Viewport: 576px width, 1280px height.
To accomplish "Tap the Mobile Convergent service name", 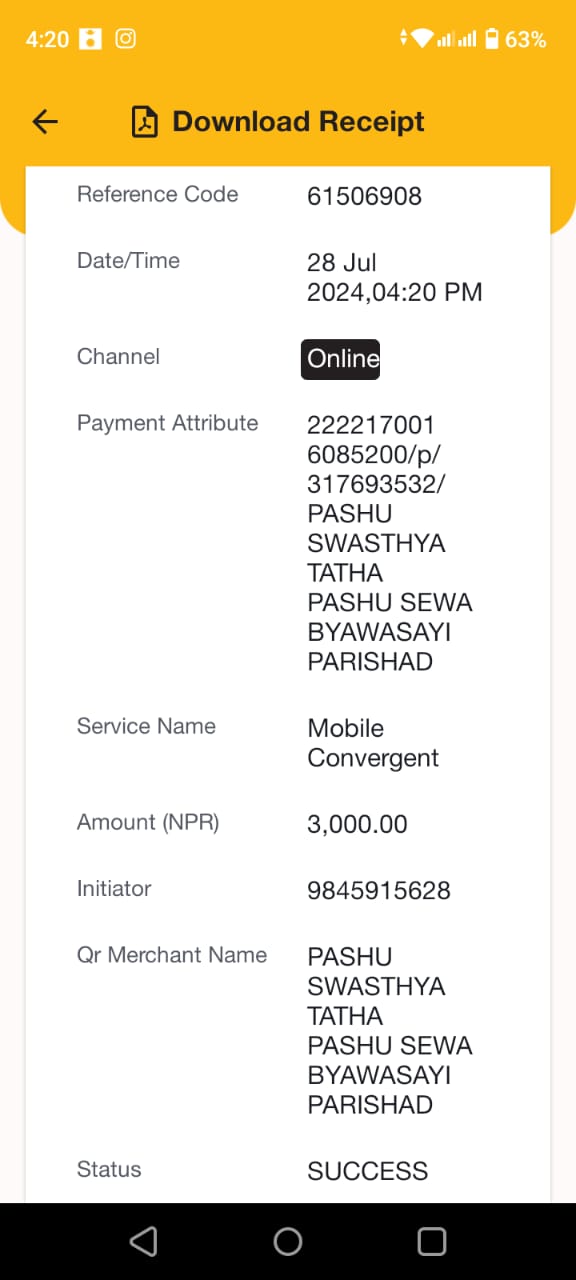I will [373, 743].
